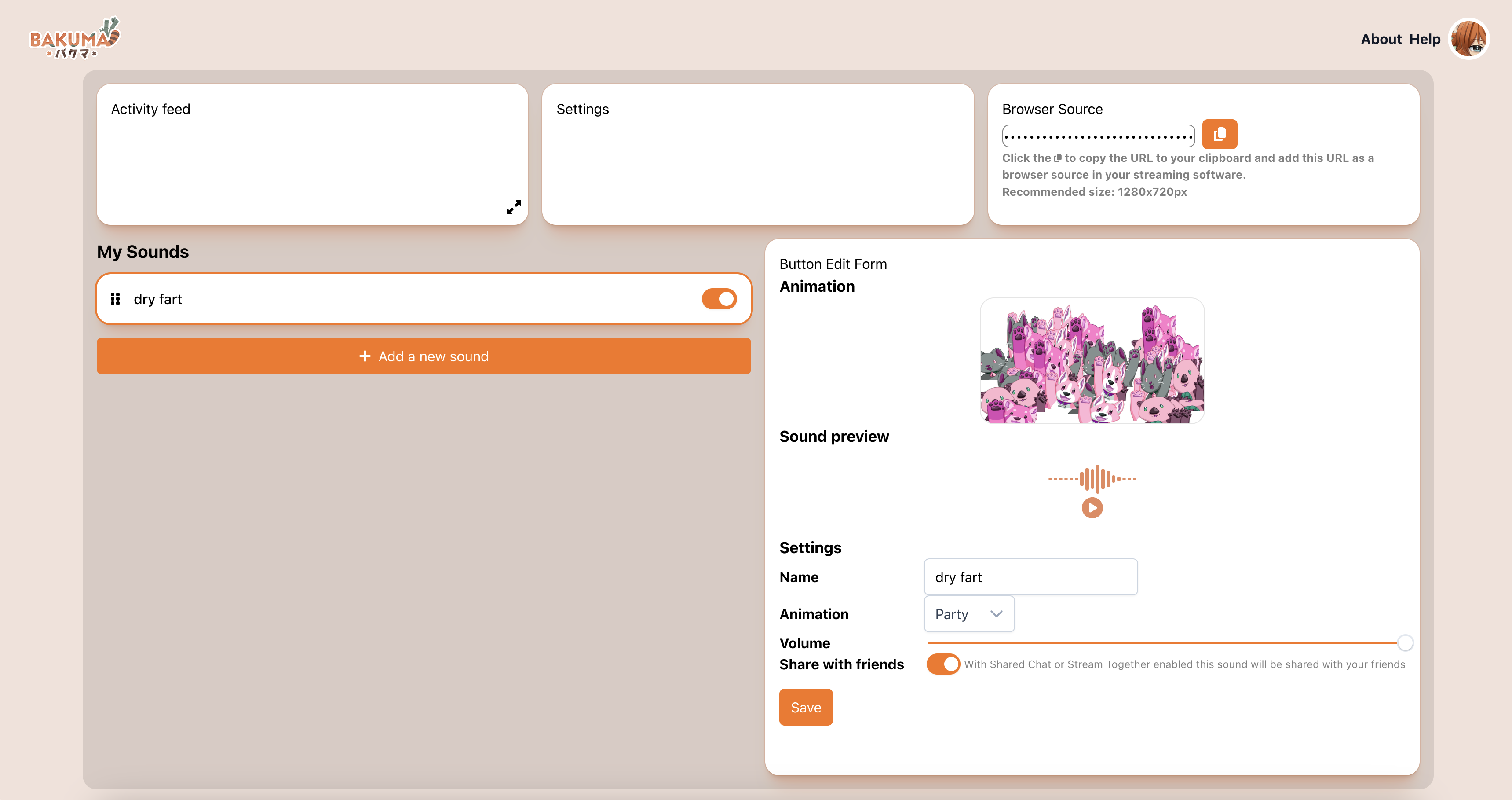Grab the dry fart drag handle
Viewport: 1512px width, 800px height.
point(115,299)
